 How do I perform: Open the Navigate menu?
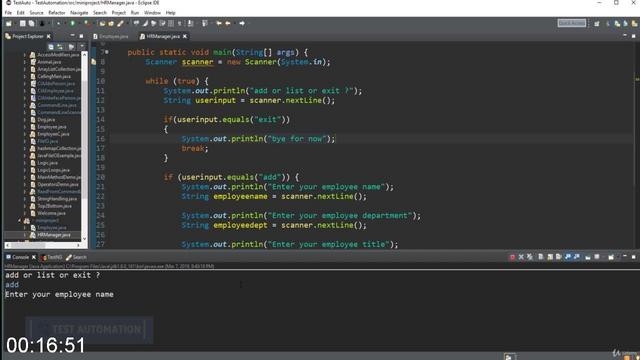coord(79,13)
